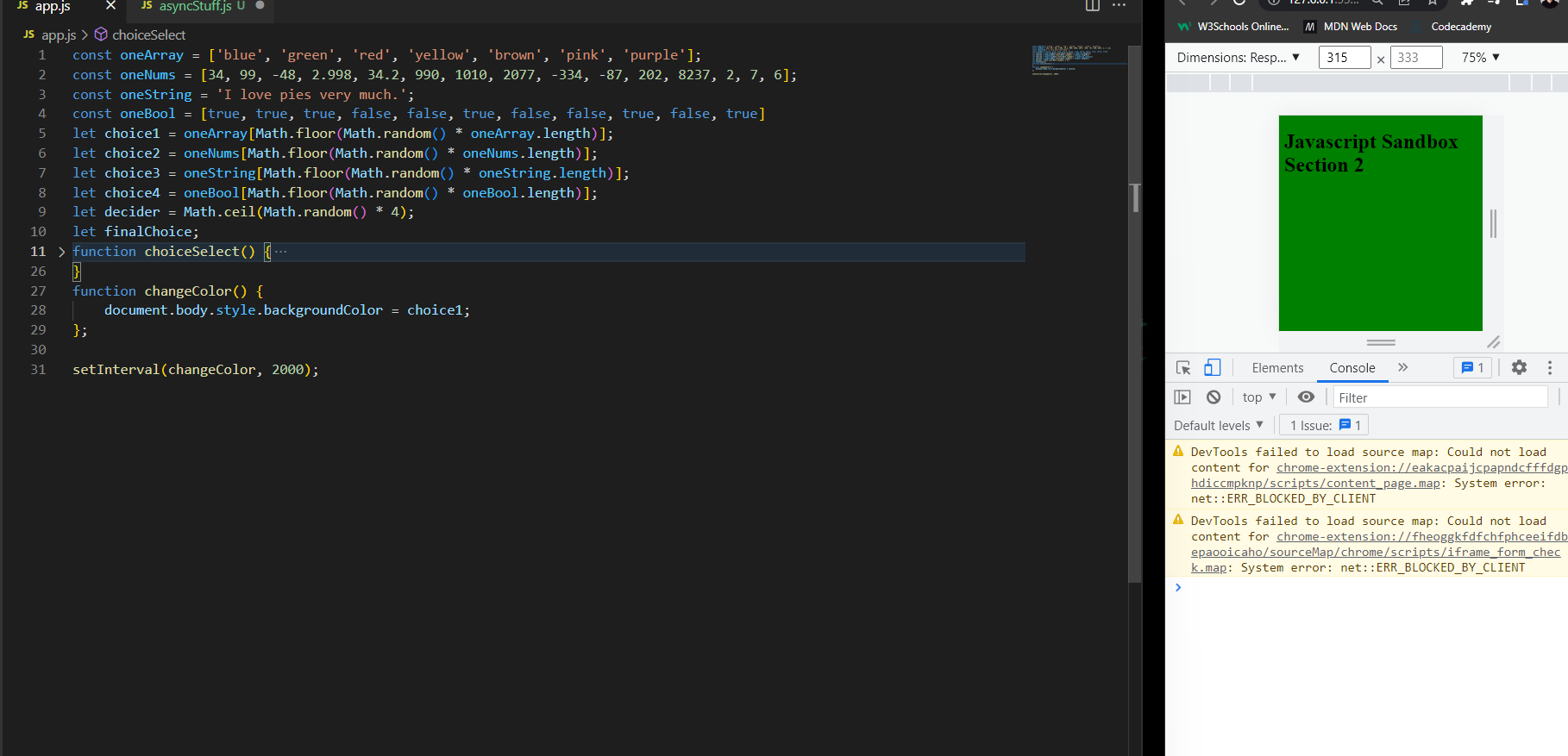Click the 'Javascript Sandbox Section 2' heading
The width and height of the screenshot is (1568, 756).
1371,153
